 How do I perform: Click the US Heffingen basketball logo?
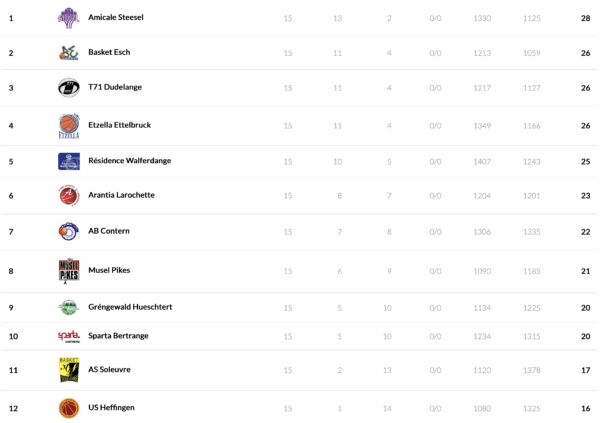coord(68,408)
